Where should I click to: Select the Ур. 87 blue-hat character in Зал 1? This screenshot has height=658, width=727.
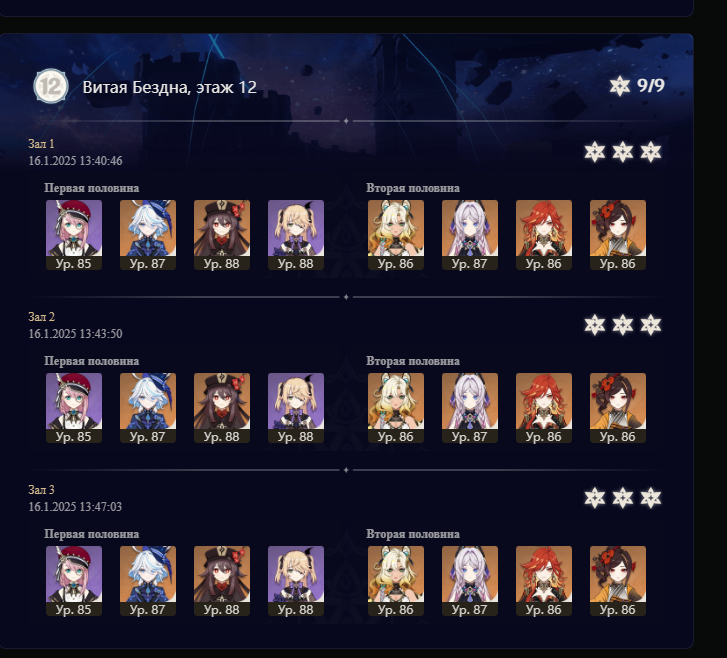tap(148, 235)
